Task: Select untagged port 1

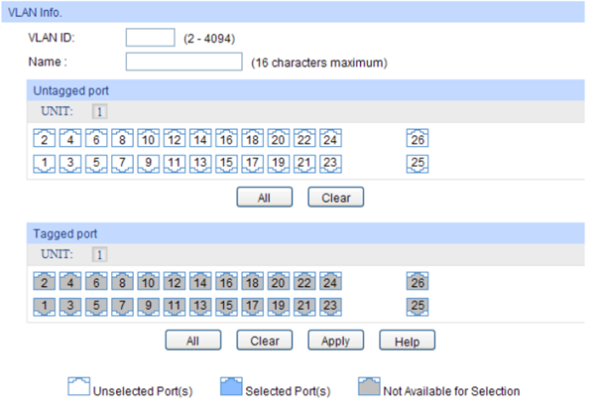Action: pos(43,162)
